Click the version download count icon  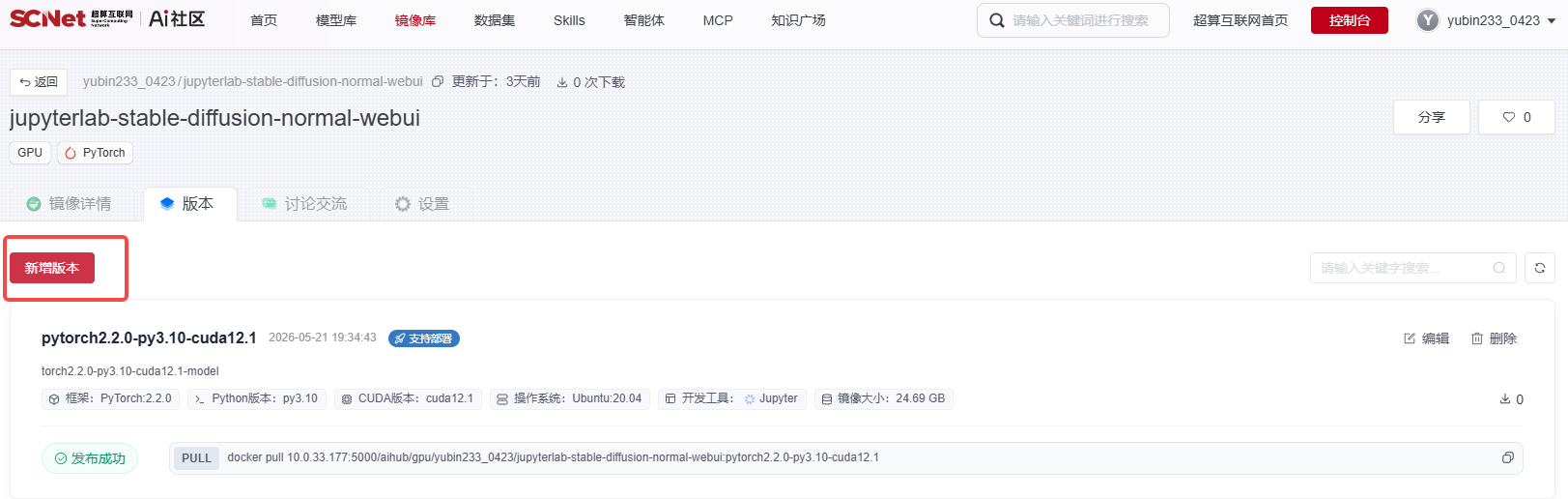[x=1505, y=399]
